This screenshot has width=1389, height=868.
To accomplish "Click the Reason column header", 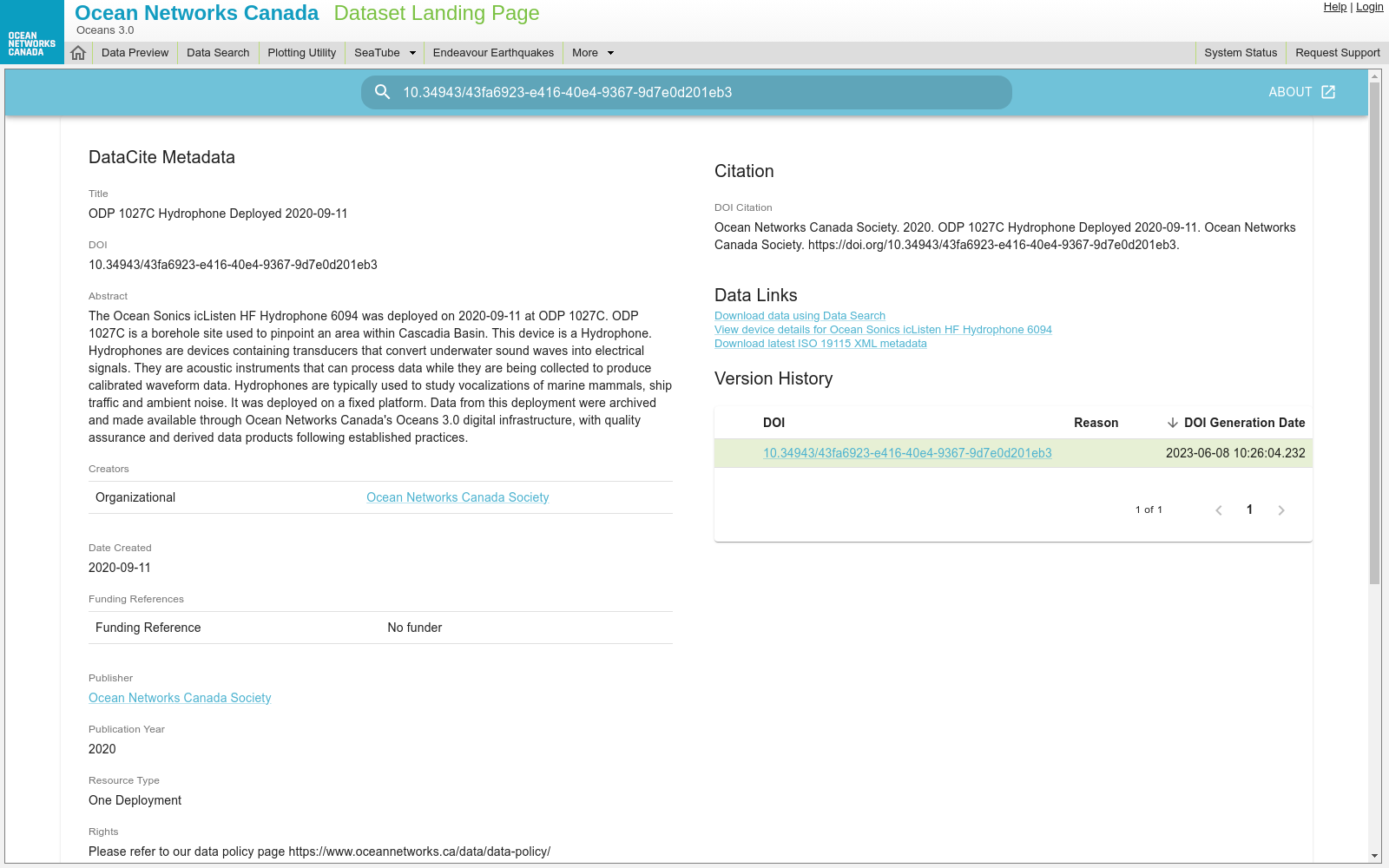I will [1096, 423].
